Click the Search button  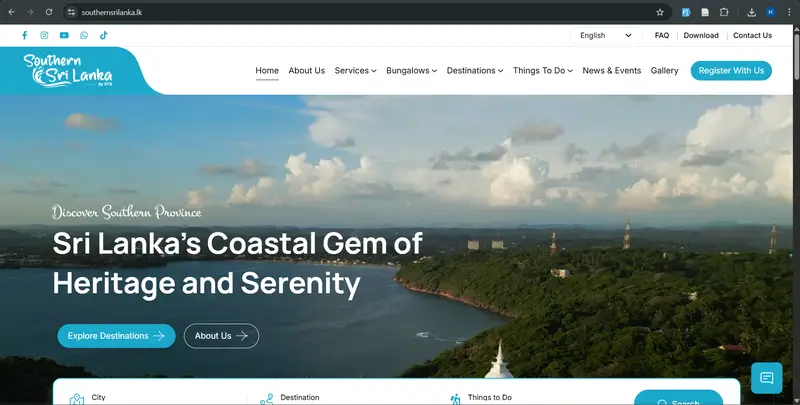[678, 398]
